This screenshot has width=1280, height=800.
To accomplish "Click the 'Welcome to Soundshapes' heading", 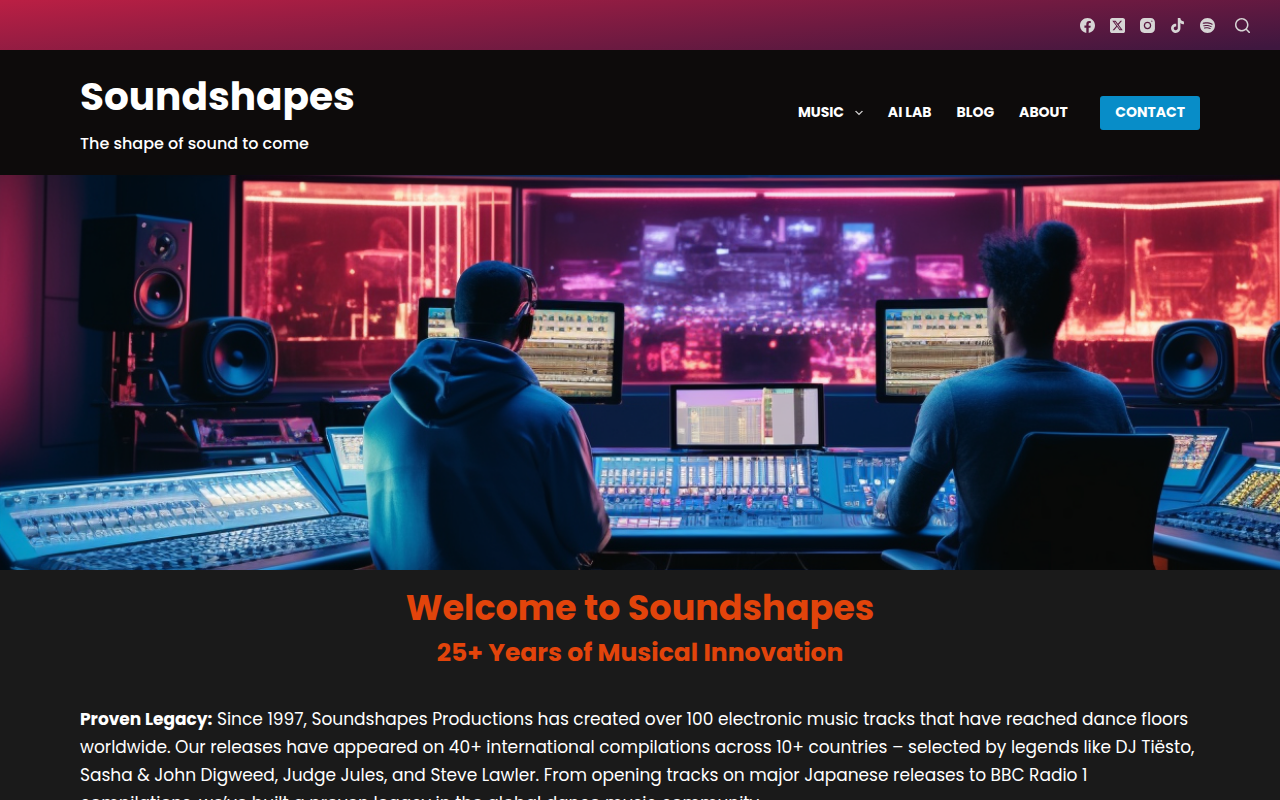I will (640, 607).
